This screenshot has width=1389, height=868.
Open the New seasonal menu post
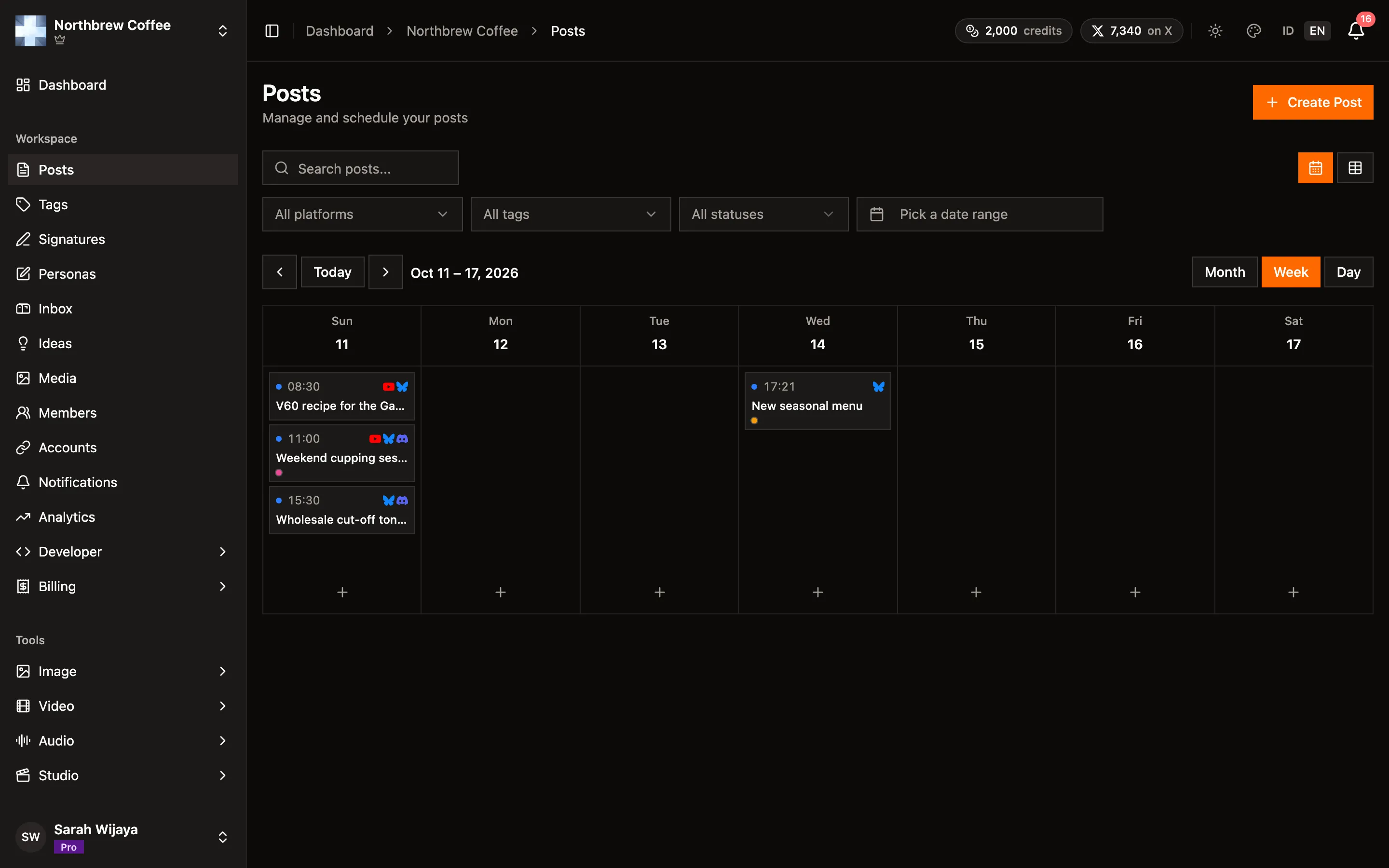[818, 401]
